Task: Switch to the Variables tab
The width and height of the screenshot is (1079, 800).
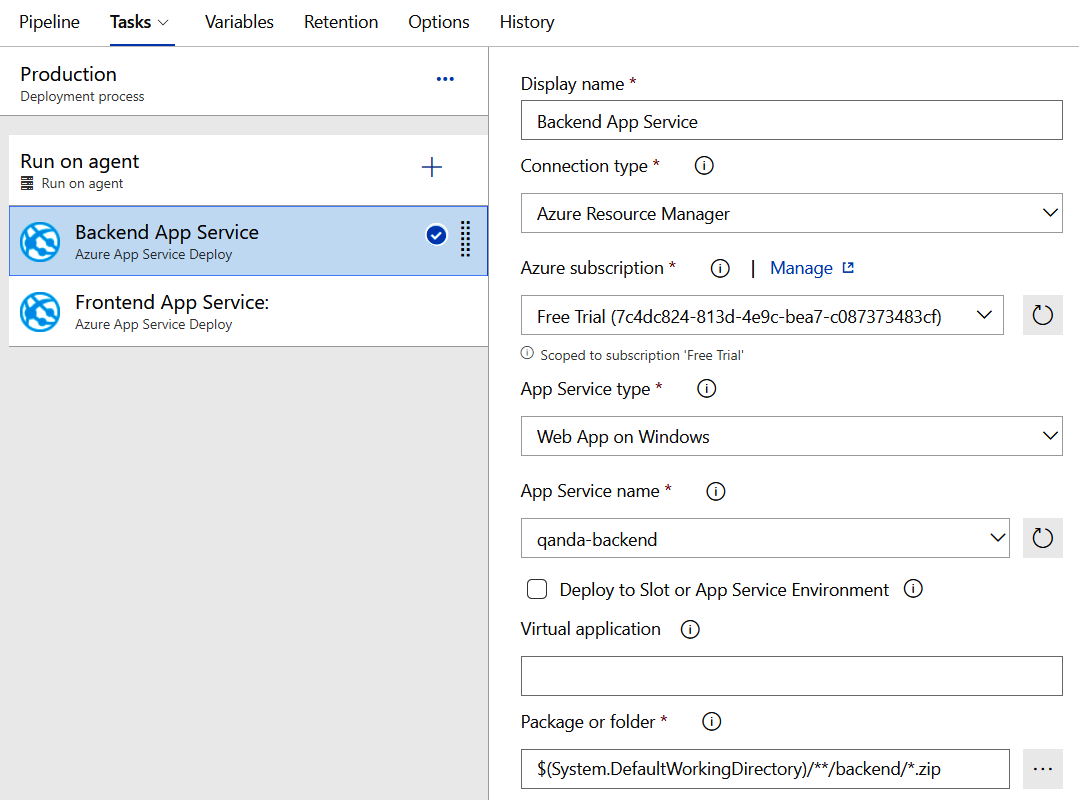Action: pyautogui.click(x=239, y=22)
